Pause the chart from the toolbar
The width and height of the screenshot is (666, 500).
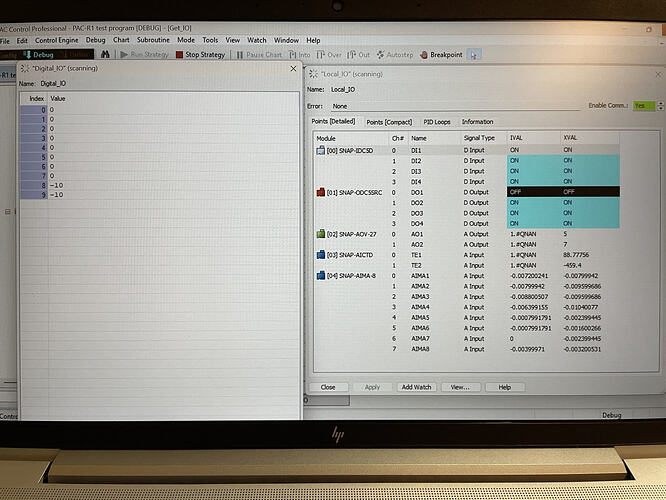click(259, 55)
